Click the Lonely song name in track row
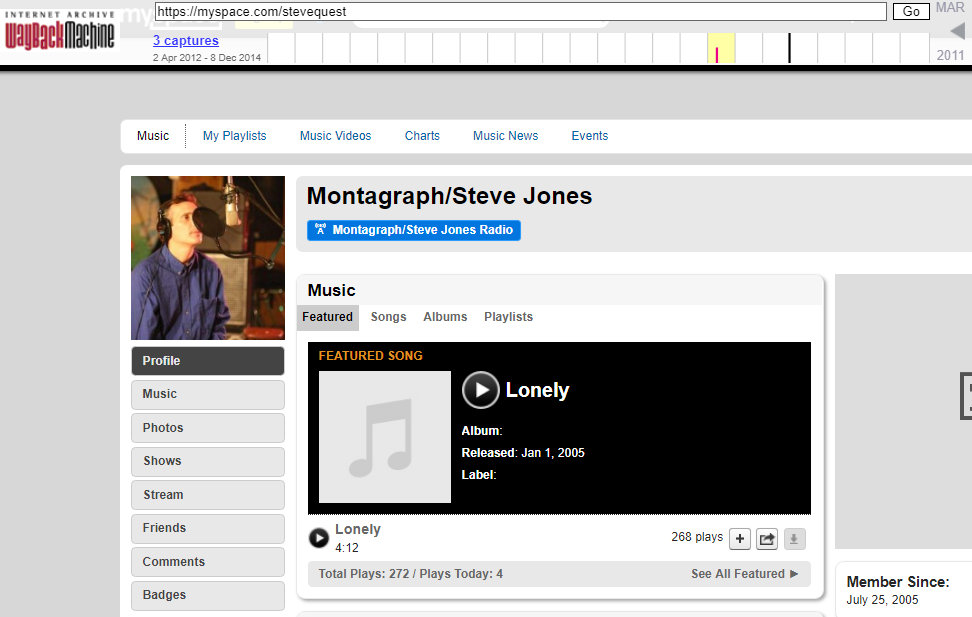Screen dimensions: 972x617 point(358,530)
